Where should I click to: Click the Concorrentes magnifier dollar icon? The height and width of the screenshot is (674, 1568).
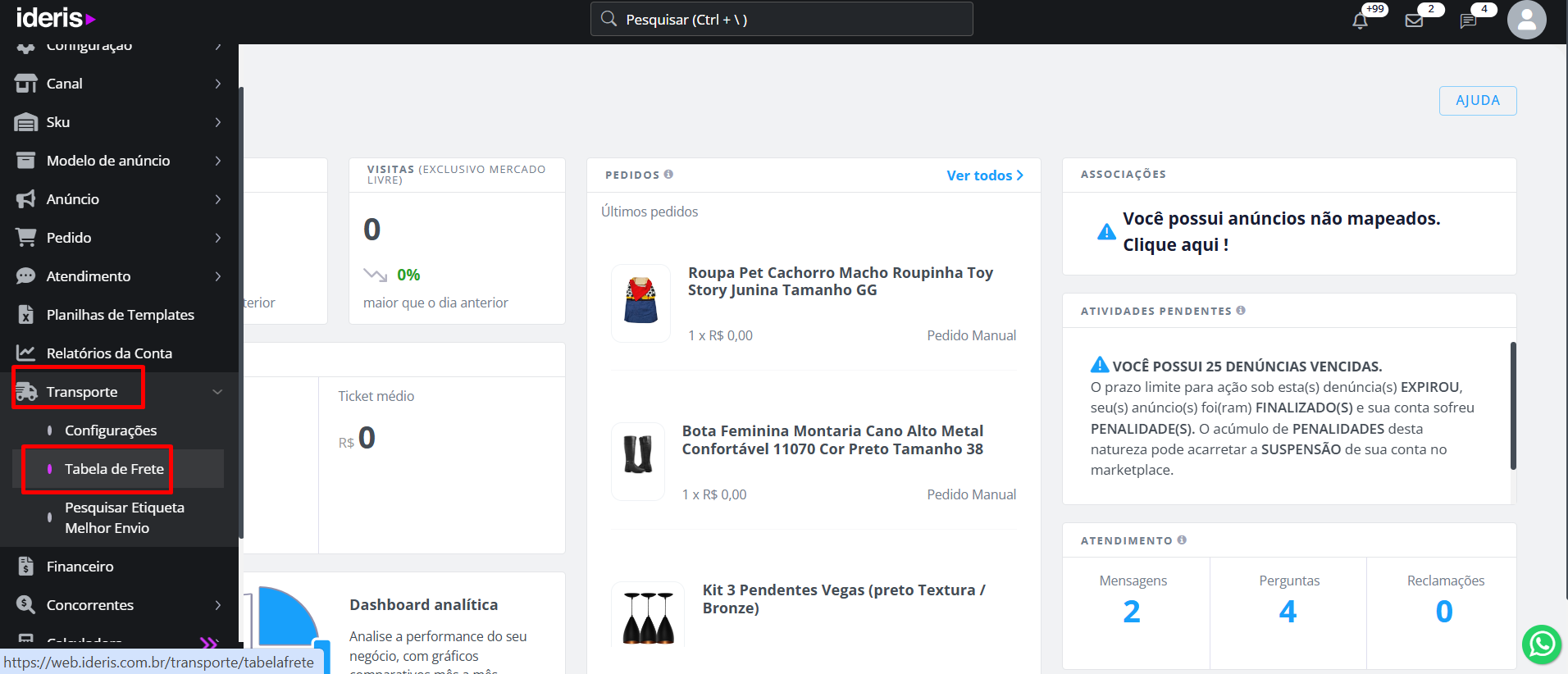[x=26, y=605]
